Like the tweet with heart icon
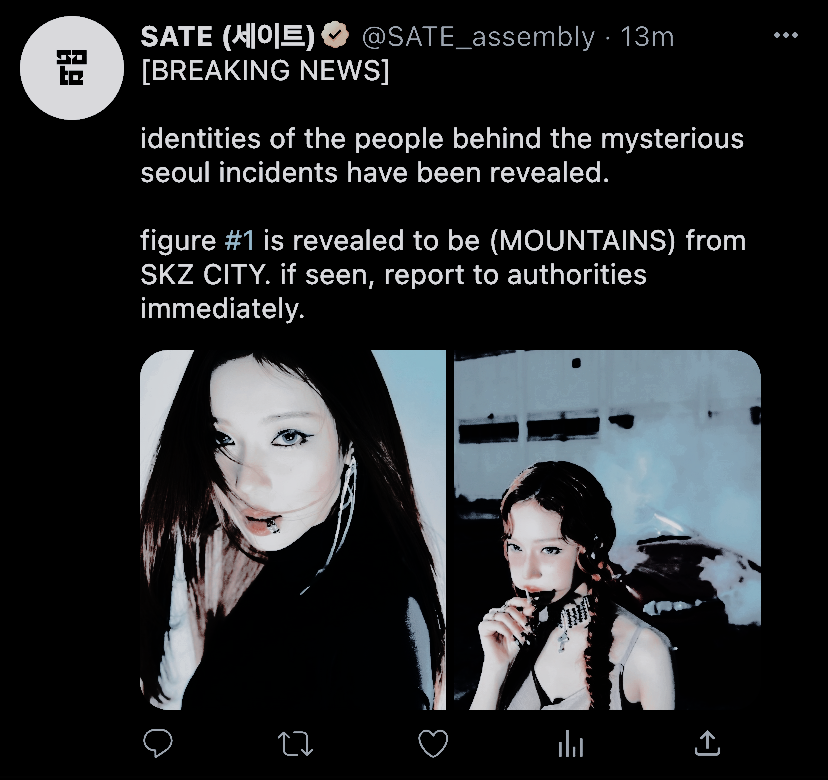This screenshot has width=828, height=780. (x=433, y=744)
